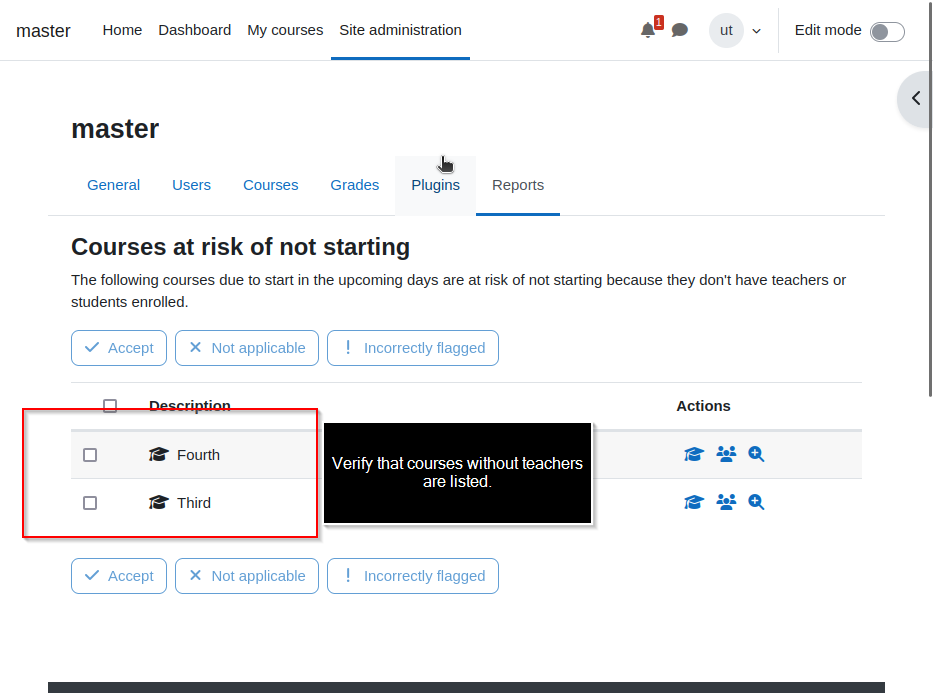933x693 pixels.
Task: Open Dashboard in top navigation
Action: tap(195, 30)
